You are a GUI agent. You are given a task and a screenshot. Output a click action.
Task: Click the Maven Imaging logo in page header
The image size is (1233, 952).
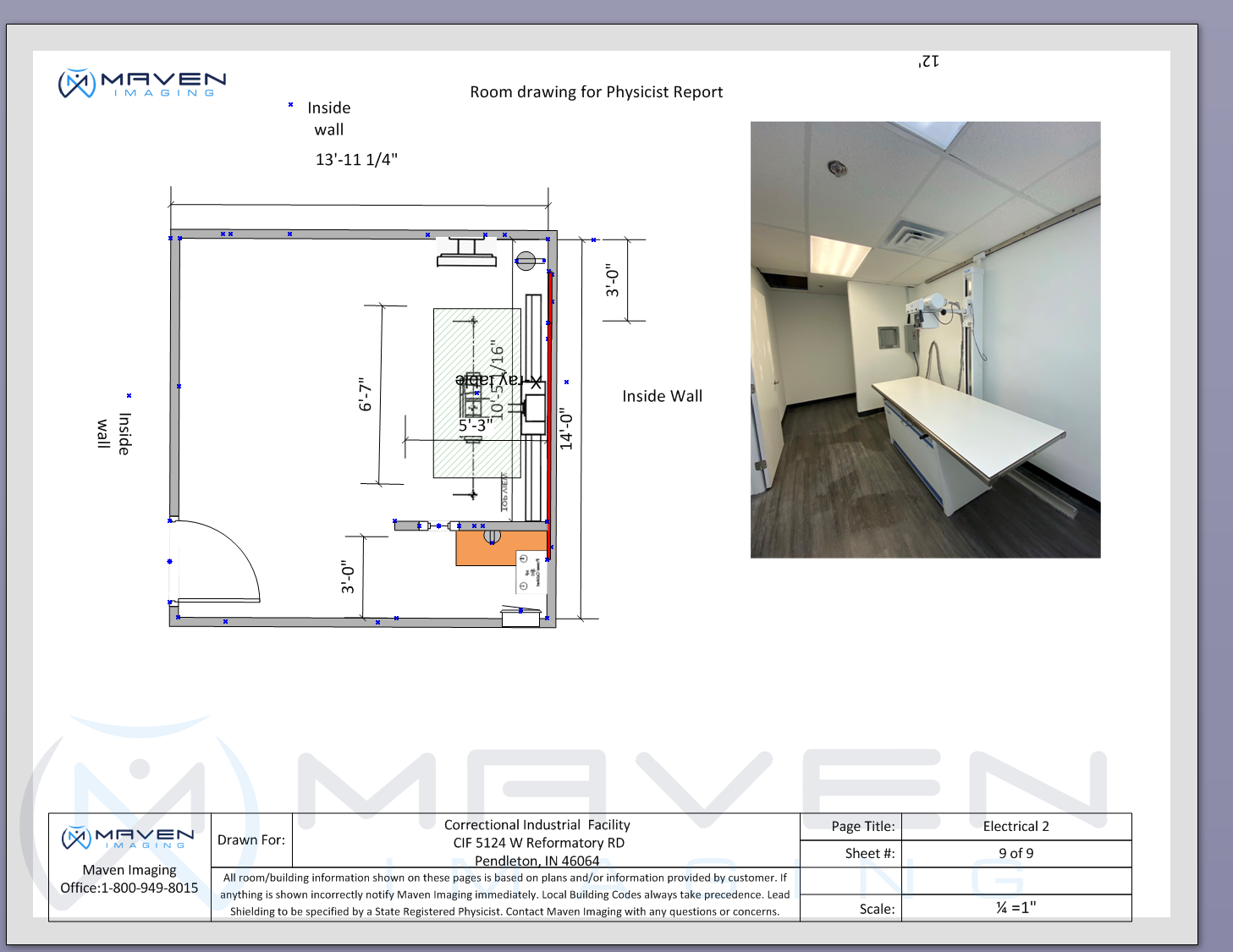point(142,84)
